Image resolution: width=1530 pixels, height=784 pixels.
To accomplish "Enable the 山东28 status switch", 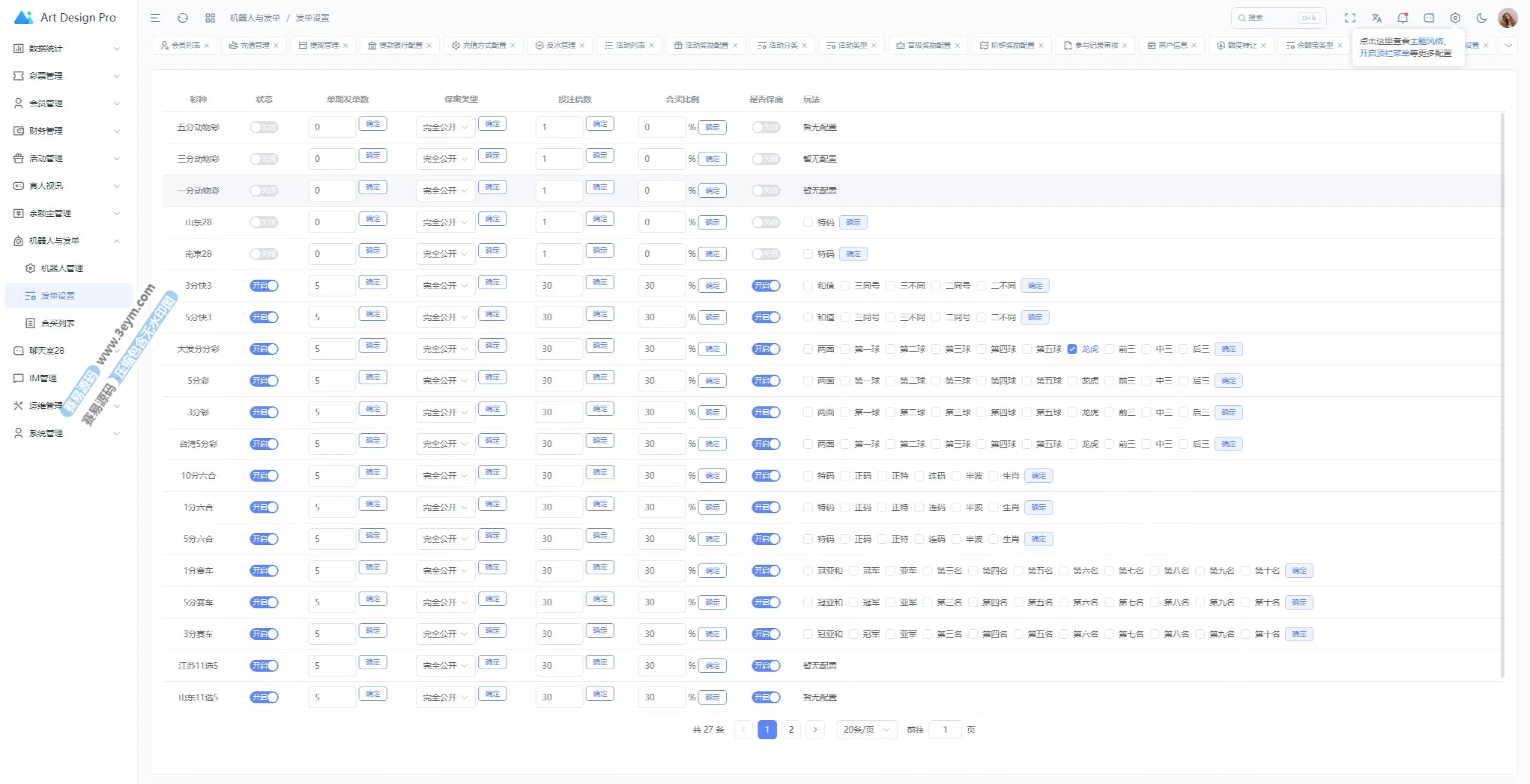I will [264, 222].
